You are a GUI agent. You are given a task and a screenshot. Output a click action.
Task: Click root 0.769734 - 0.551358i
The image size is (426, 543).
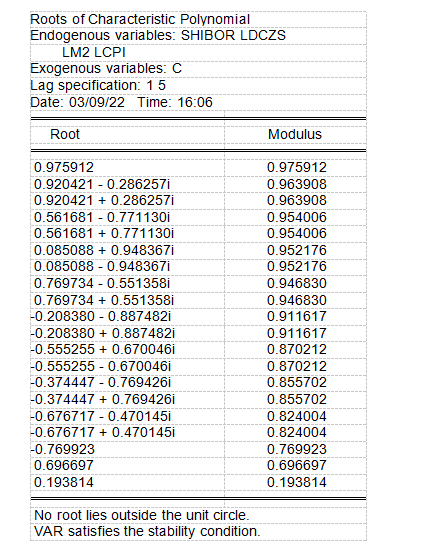102,284
